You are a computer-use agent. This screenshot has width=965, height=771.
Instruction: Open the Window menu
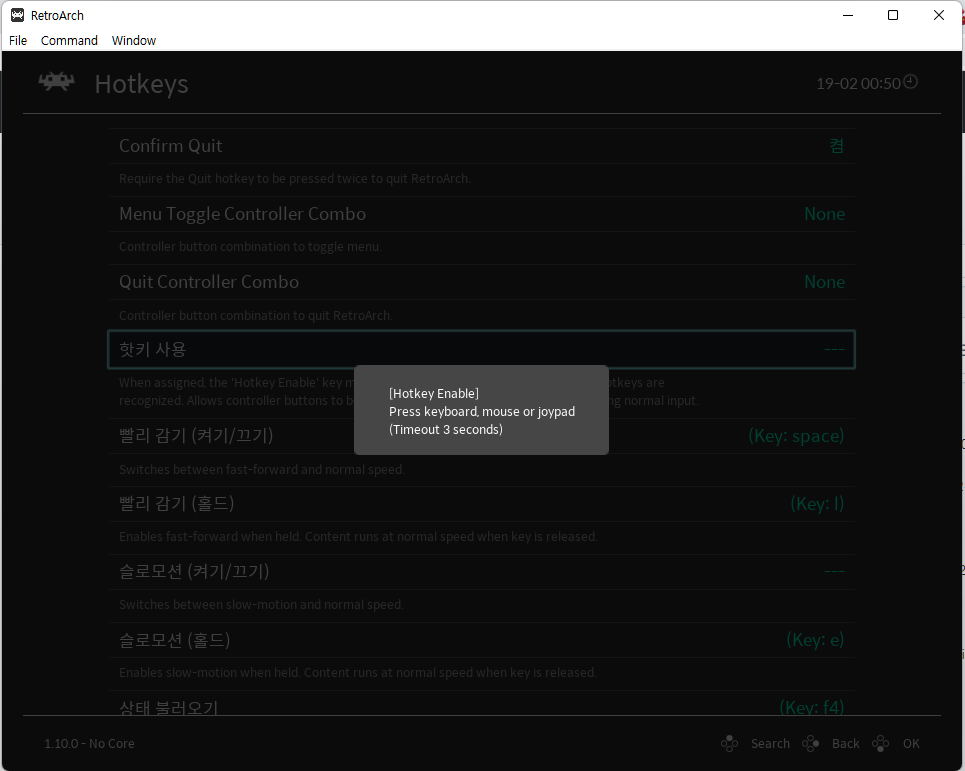pyautogui.click(x=134, y=41)
